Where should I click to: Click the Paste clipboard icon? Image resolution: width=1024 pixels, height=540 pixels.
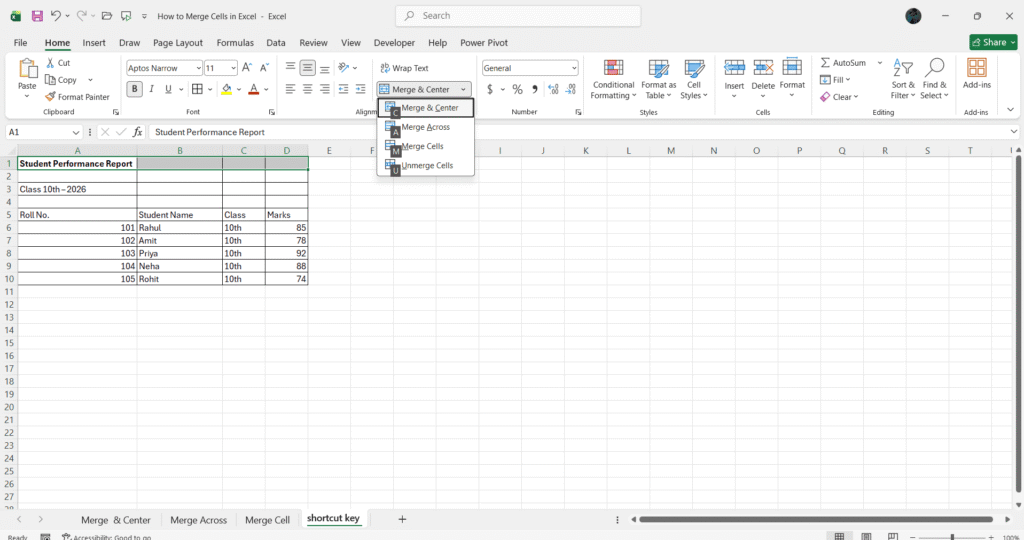click(27, 69)
